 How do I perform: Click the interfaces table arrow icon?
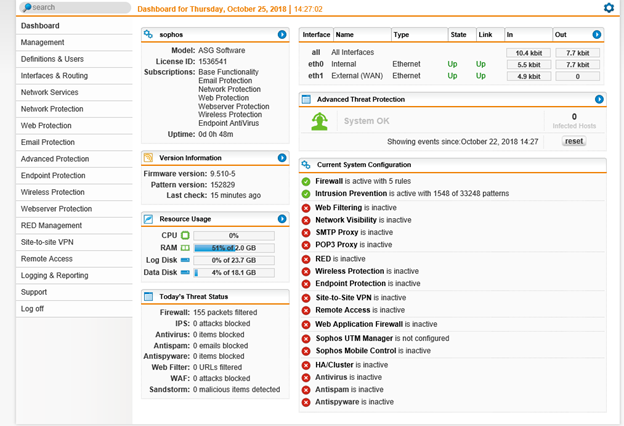pos(597,35)
